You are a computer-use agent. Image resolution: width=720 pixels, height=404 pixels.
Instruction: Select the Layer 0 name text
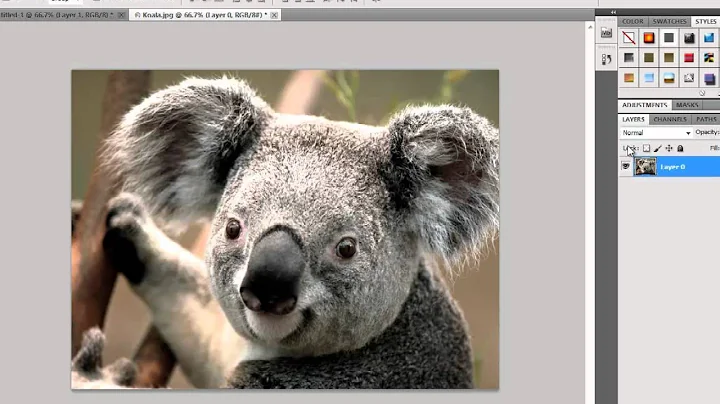pos(673,167)
